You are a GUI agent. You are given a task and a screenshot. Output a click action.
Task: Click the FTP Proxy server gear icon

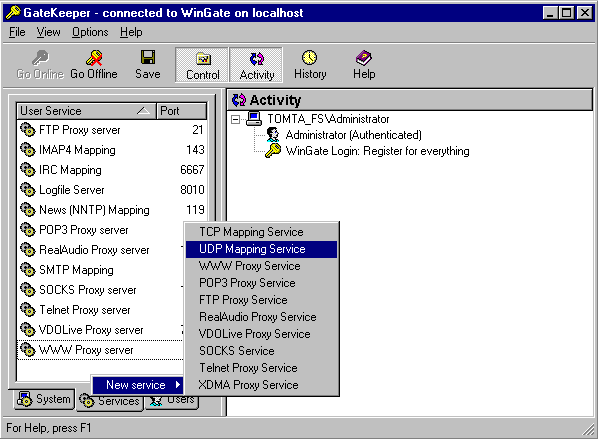click(27, 130)
